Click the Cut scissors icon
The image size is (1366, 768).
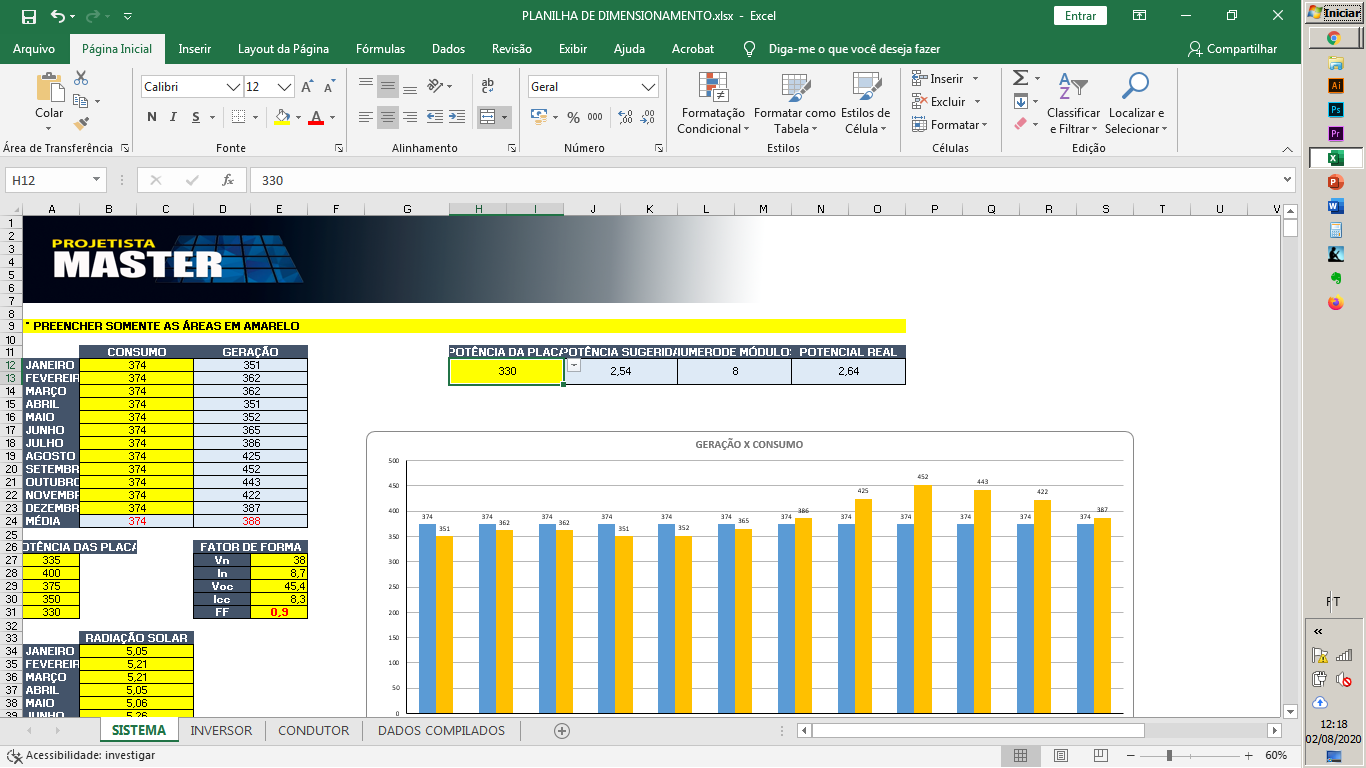coord(81,78)
